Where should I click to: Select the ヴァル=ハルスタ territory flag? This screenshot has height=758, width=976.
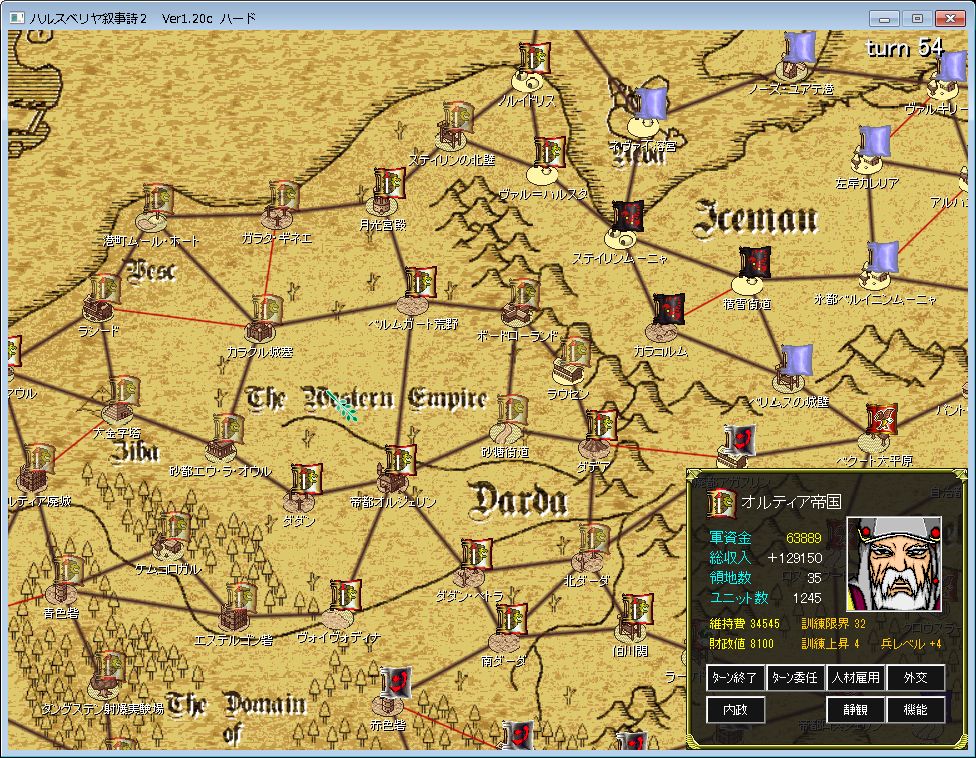(550, 152)
